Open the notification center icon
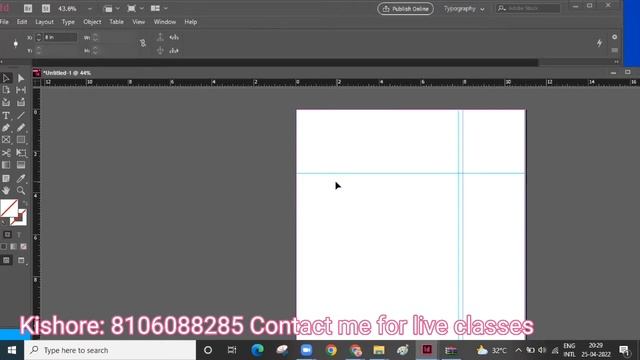Viewport: 640px width, 360px height. [624, 350]
